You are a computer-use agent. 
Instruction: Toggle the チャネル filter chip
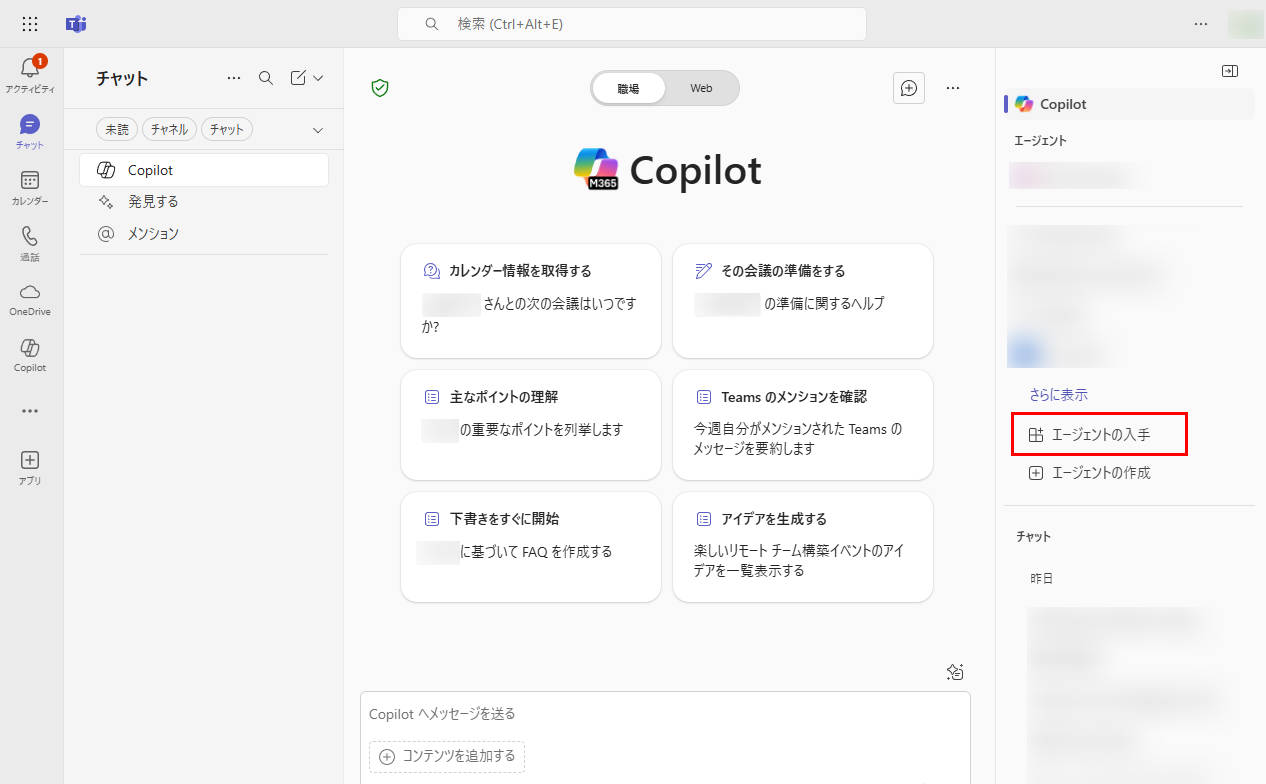coord(169,129)
